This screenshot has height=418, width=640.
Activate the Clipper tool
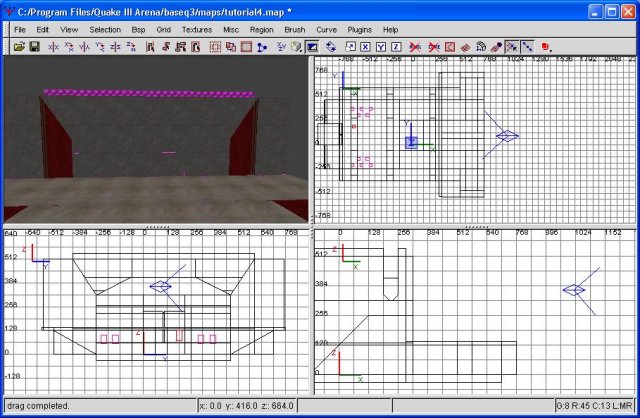262,47
